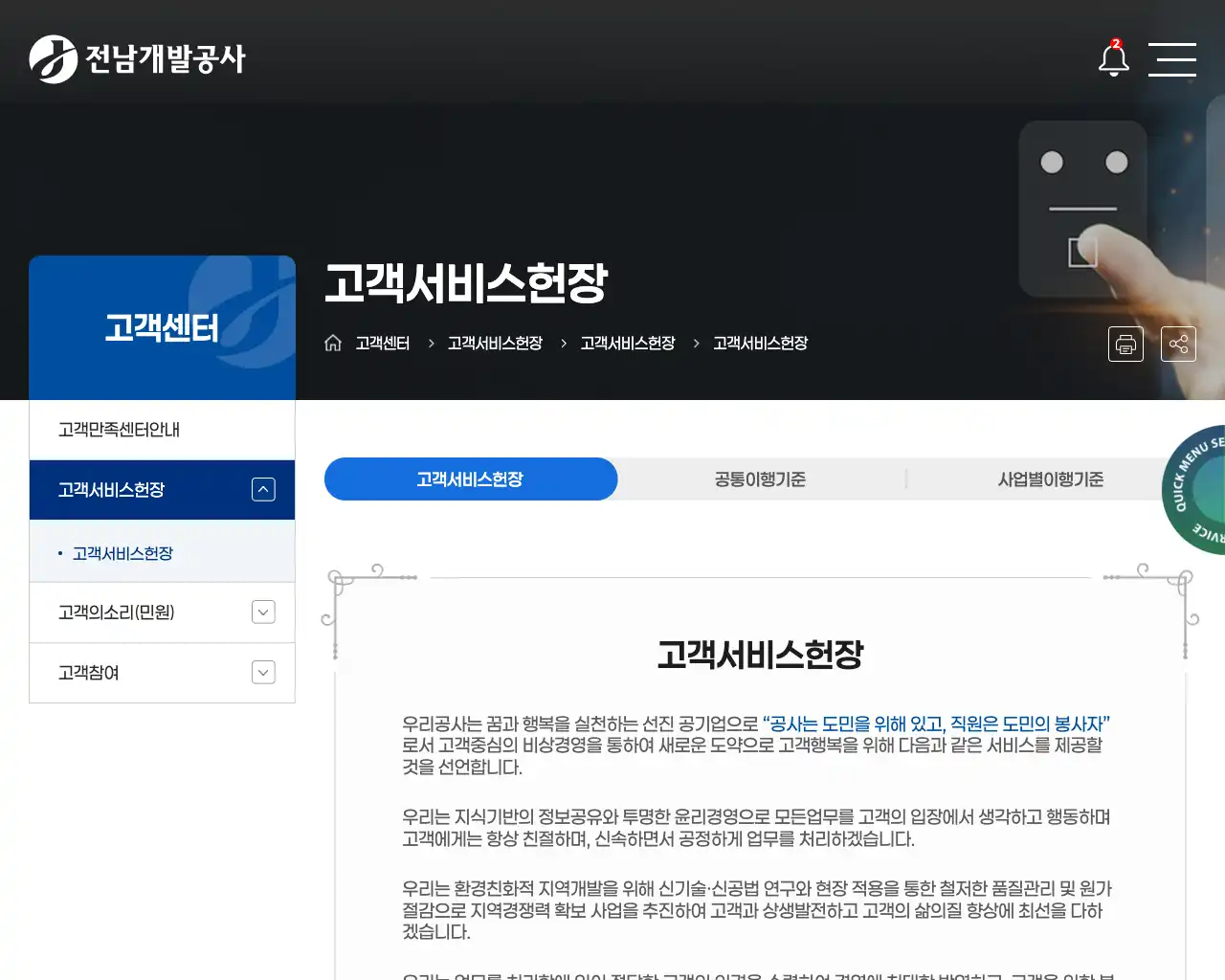Switch to the 공통이행기준 tab
Image resolution: width=1225 pixels, height=980 pixels.
tap(760, 479)
